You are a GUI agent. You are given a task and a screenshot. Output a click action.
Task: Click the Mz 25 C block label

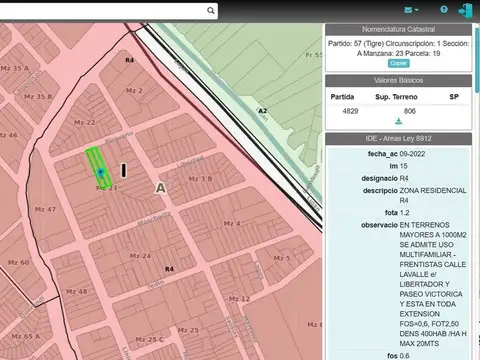pyautogui.click(x=150, y=340)
